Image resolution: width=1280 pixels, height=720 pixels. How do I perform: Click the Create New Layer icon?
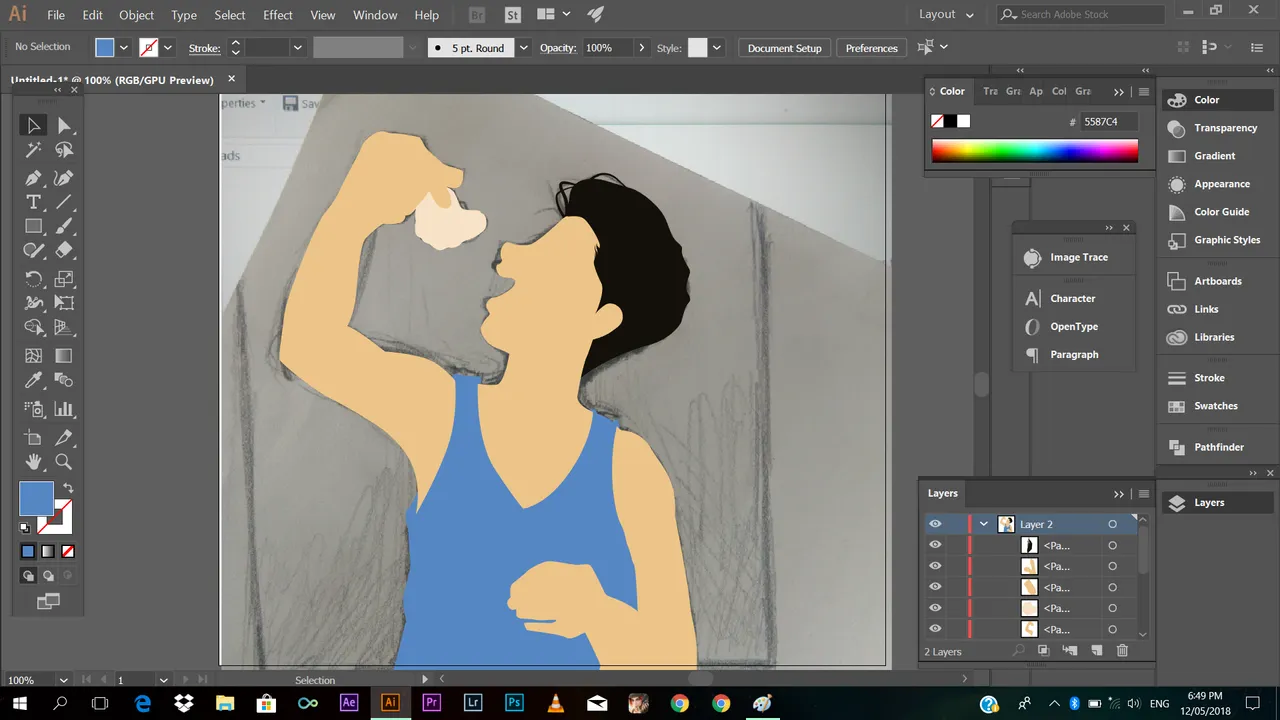coord(1096,651)
